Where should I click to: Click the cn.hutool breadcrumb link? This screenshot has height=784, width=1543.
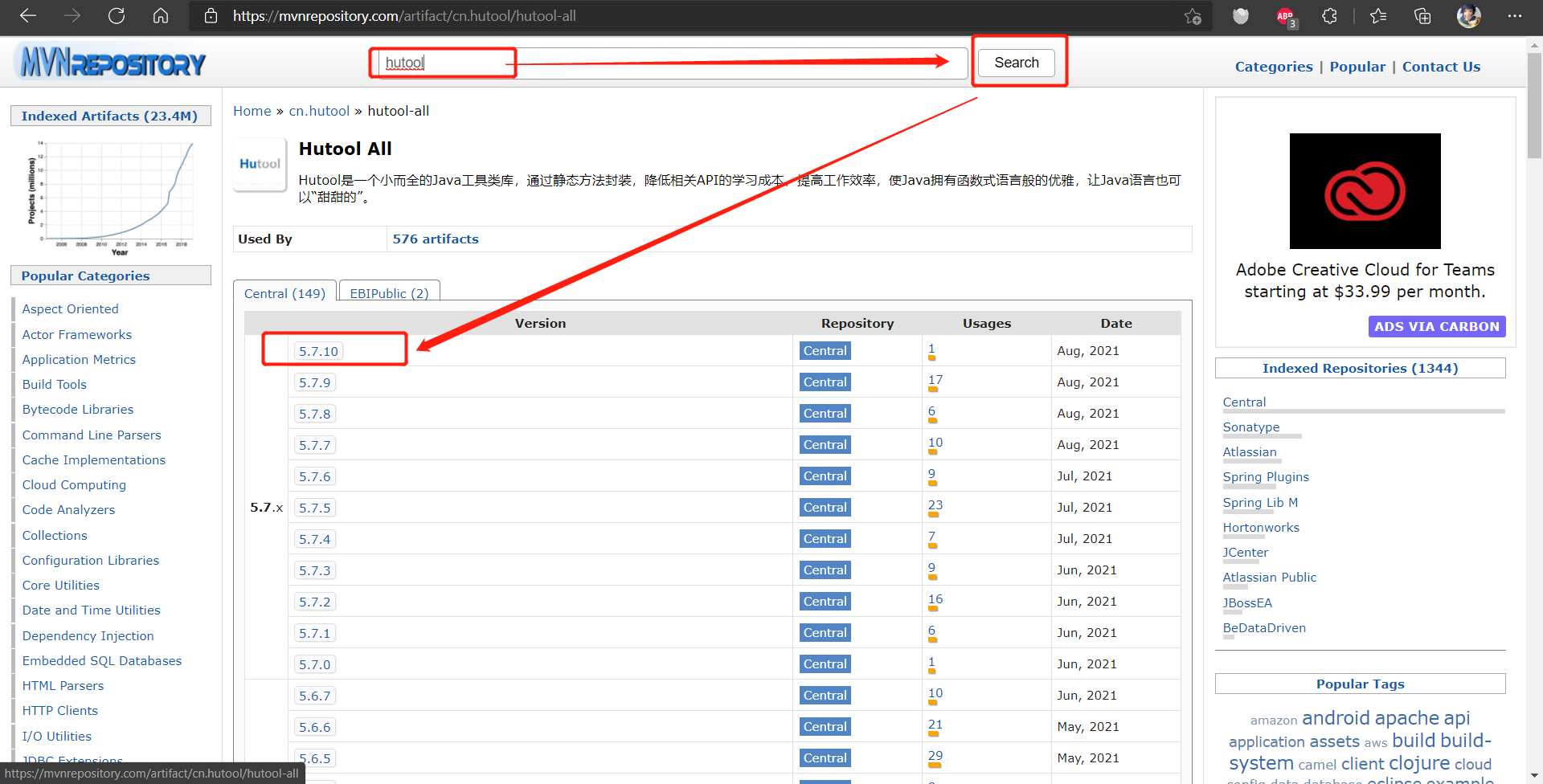tap(319, 111)
